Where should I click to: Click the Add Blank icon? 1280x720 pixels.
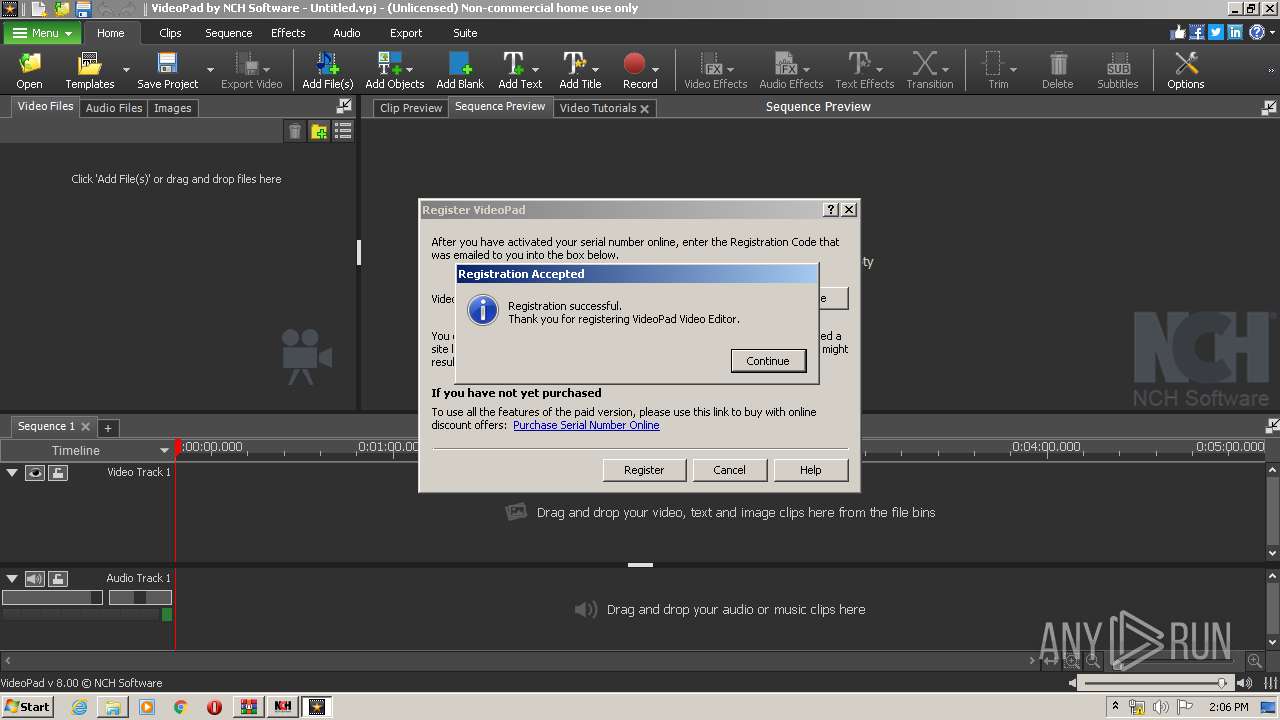(460, 70)
